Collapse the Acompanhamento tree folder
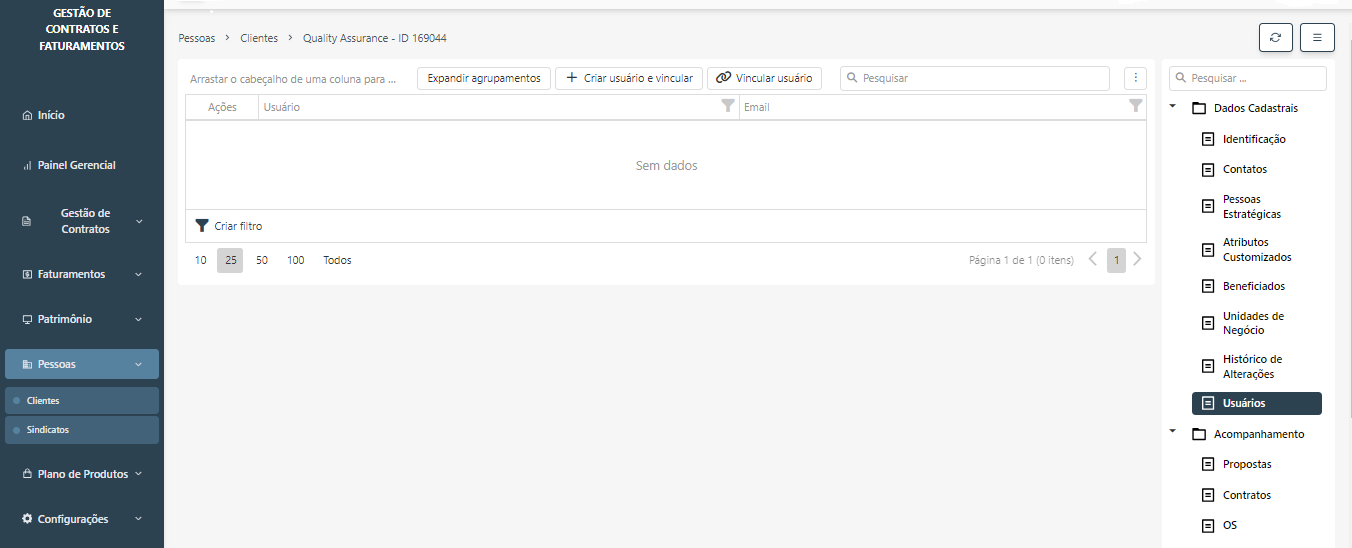Viewport: 1352px width, 548px height. click(x=1172, y=433)
